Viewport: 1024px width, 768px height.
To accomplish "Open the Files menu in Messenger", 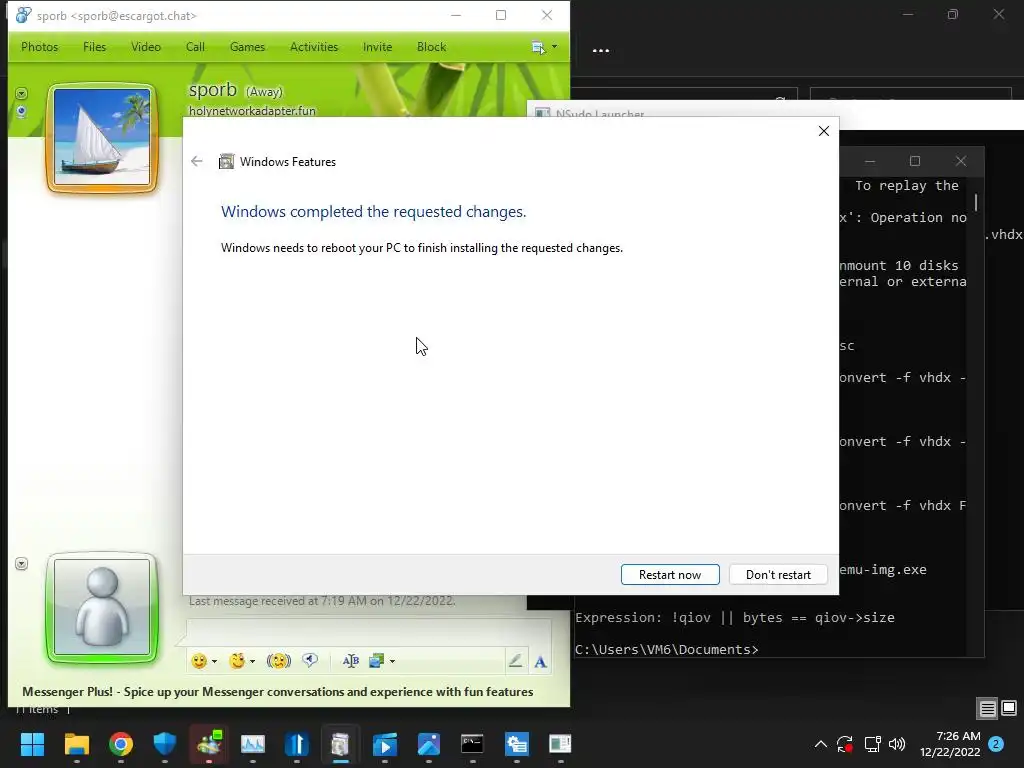I will coord(94,47).
